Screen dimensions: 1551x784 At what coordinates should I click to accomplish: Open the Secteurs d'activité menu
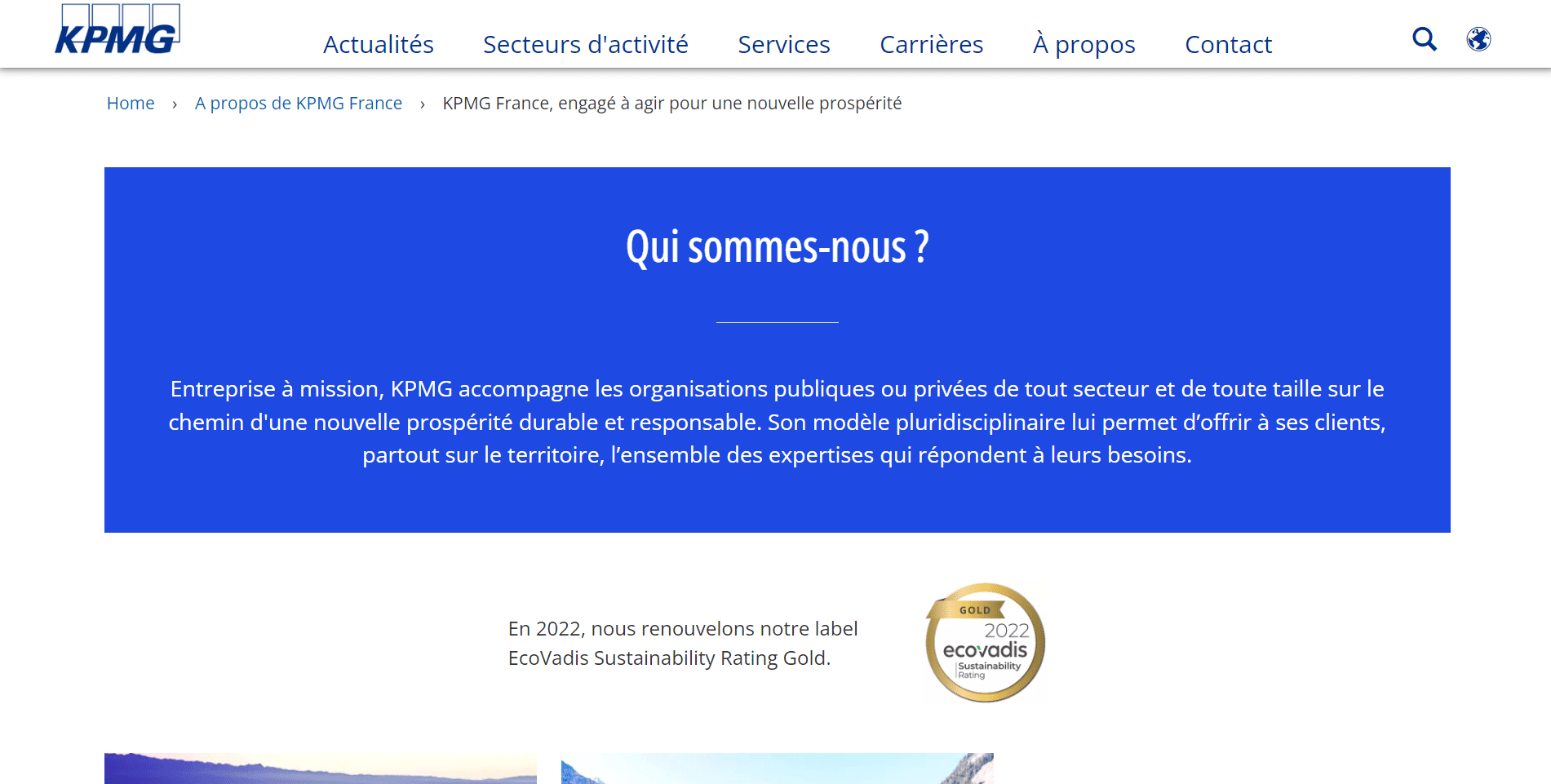tap(586, 44)
